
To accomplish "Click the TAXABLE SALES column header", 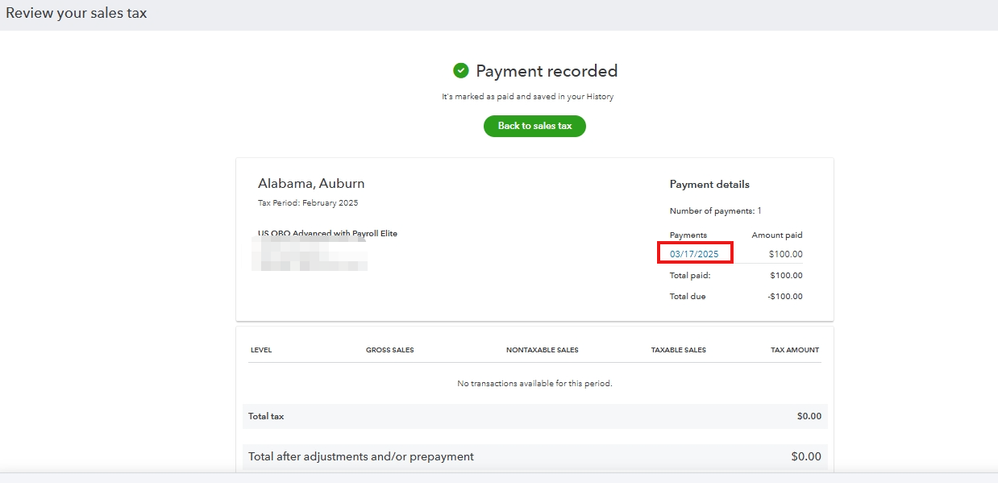I will (x=678, y=350).
